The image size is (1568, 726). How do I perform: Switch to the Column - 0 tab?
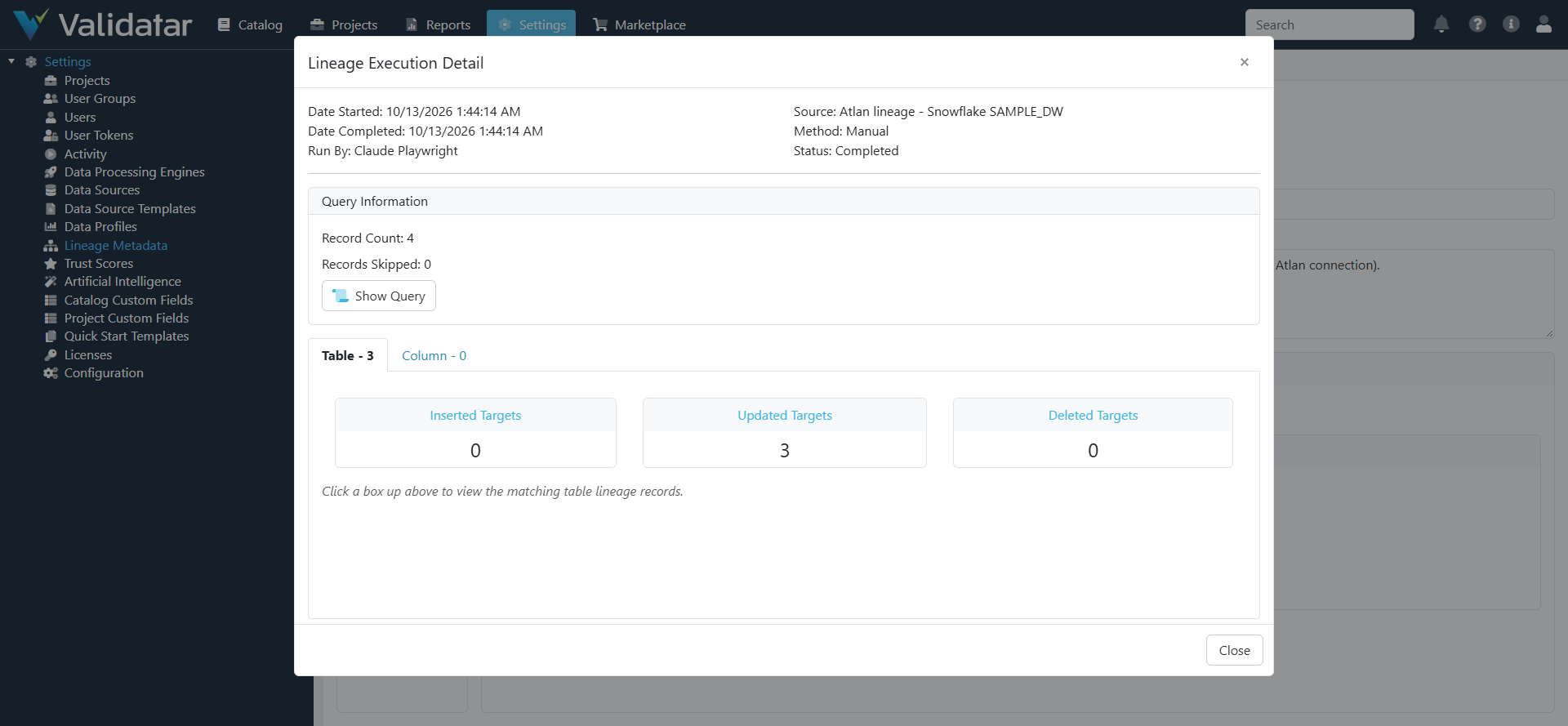pos(434,355)
